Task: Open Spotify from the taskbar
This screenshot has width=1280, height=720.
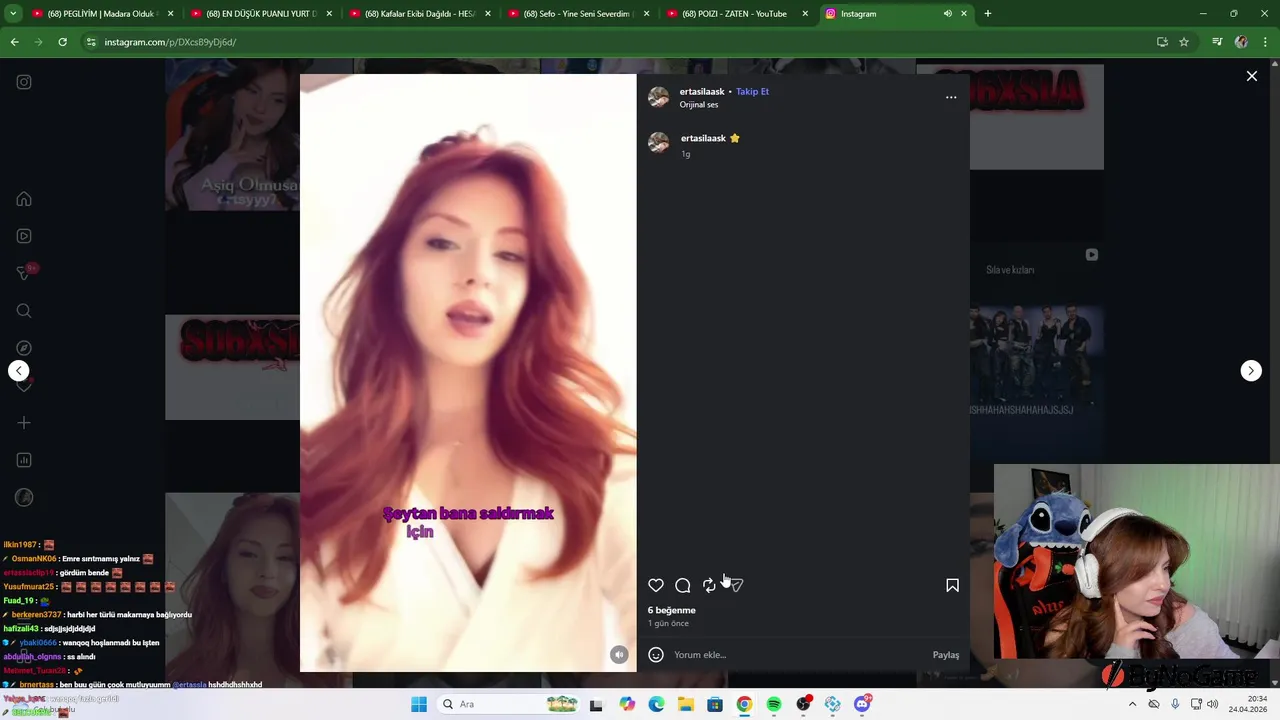Action: [x=774, y=704]
